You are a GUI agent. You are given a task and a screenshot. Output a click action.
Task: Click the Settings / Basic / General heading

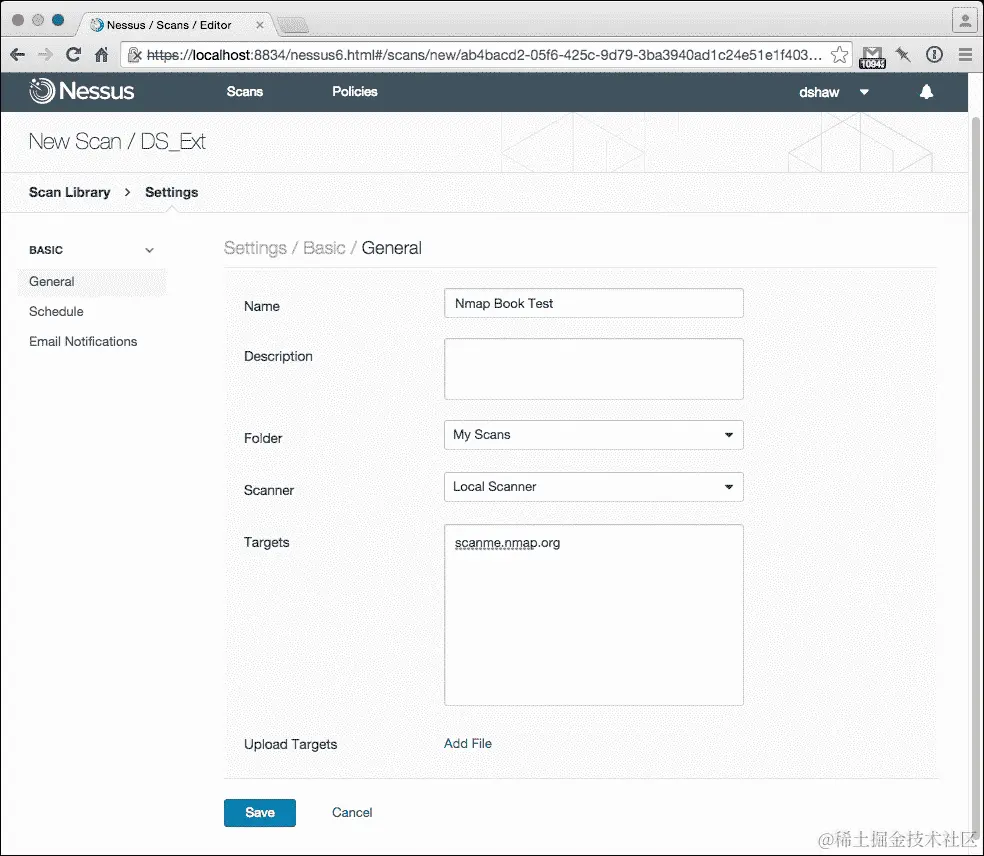coord(323,248)
